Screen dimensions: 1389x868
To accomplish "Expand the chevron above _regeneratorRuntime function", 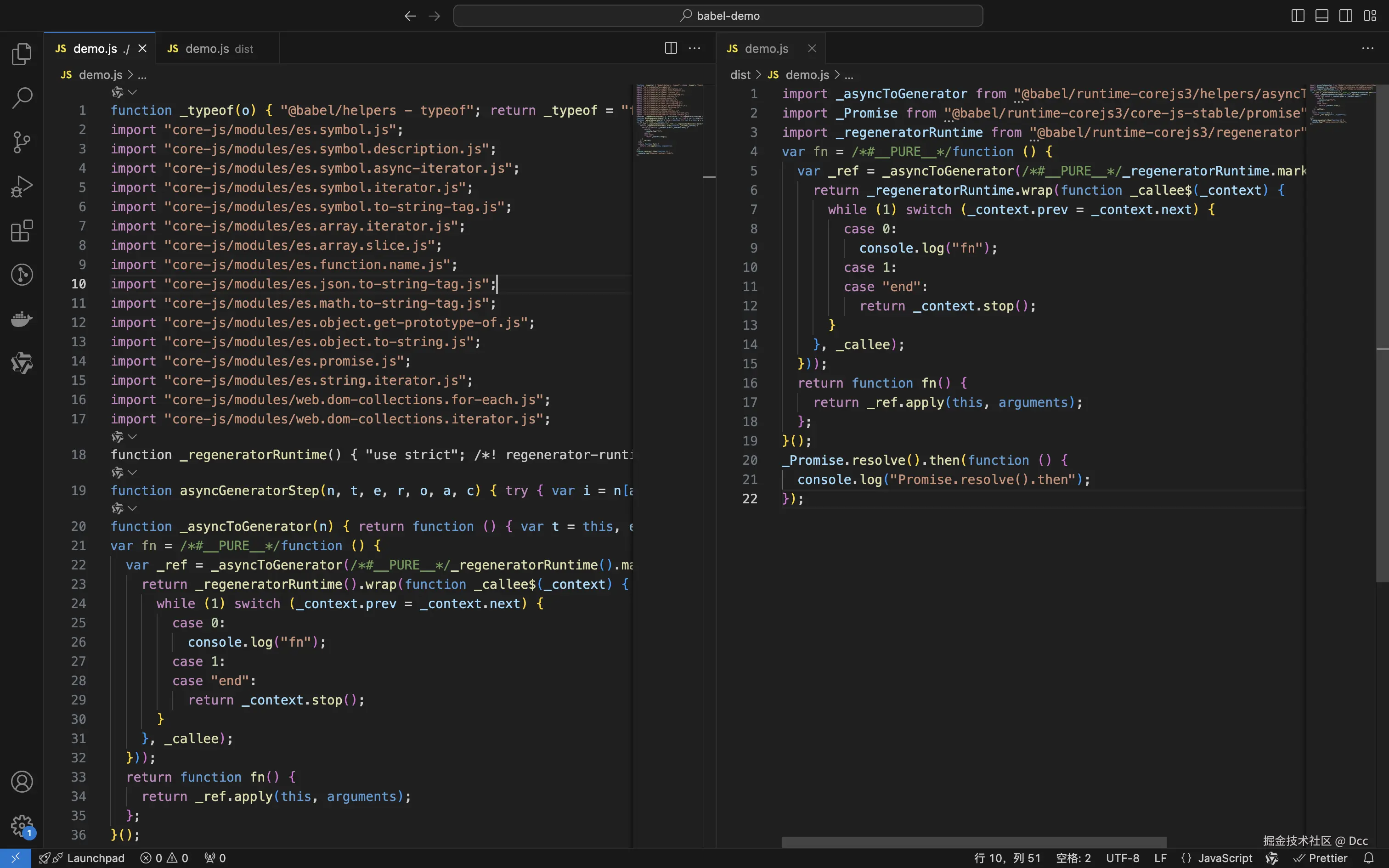I will [x=133, y=437].
